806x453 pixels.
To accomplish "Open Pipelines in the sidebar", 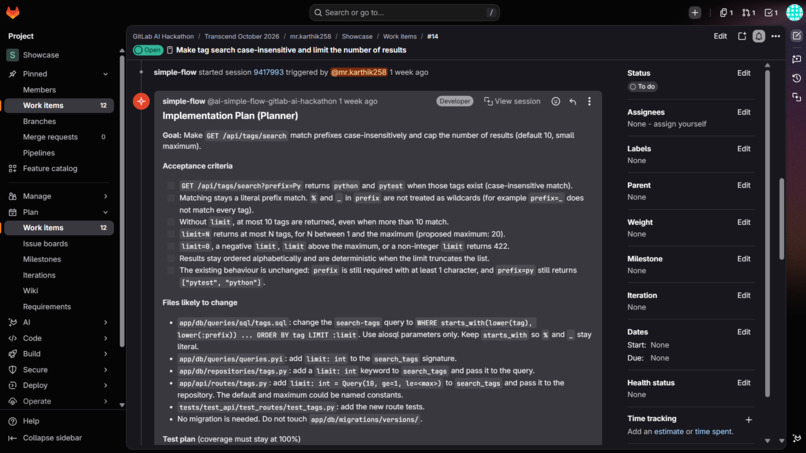I will pos(39,153).
